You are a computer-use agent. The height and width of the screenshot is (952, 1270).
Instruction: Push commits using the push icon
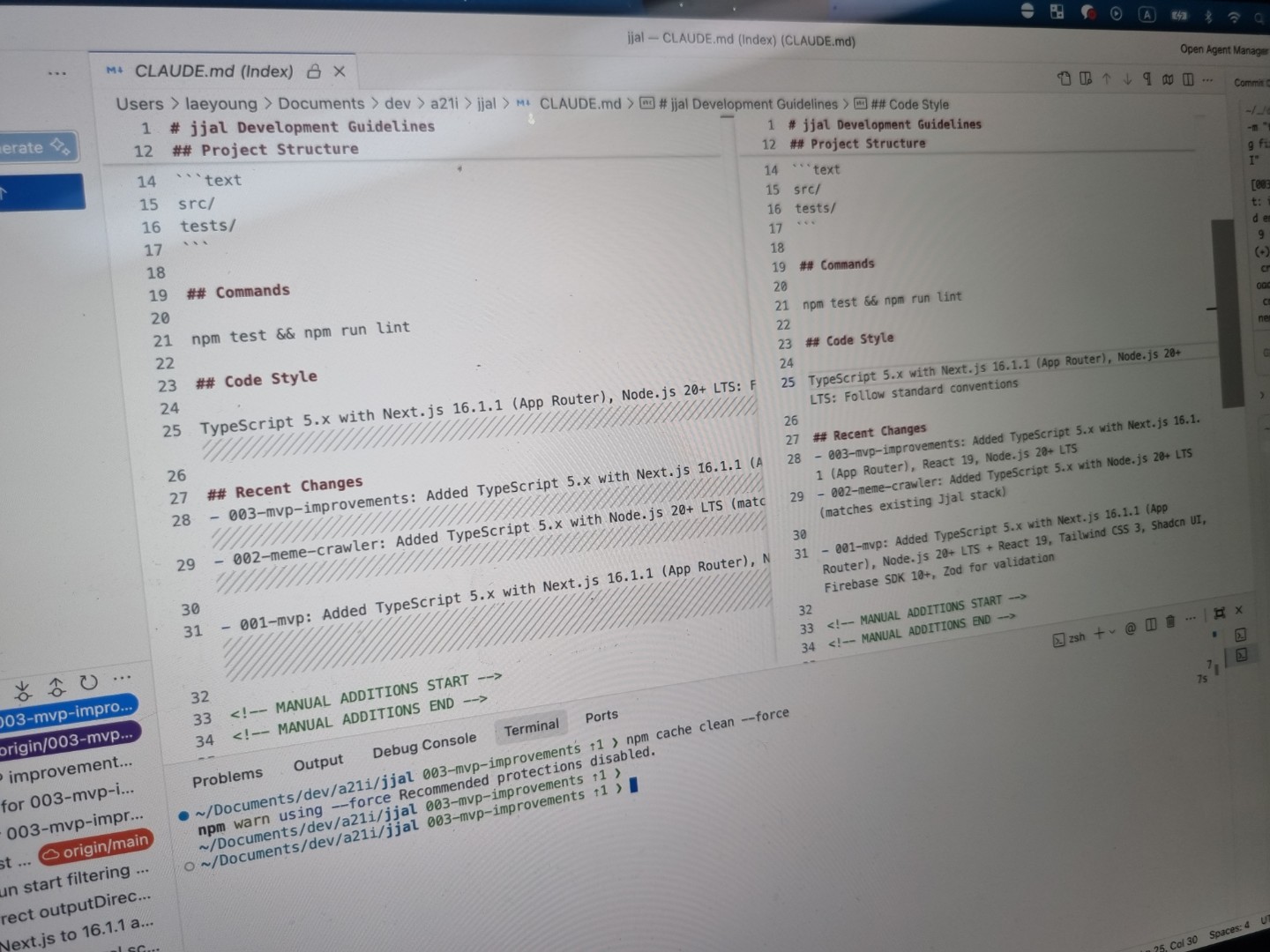click(56, 686)
